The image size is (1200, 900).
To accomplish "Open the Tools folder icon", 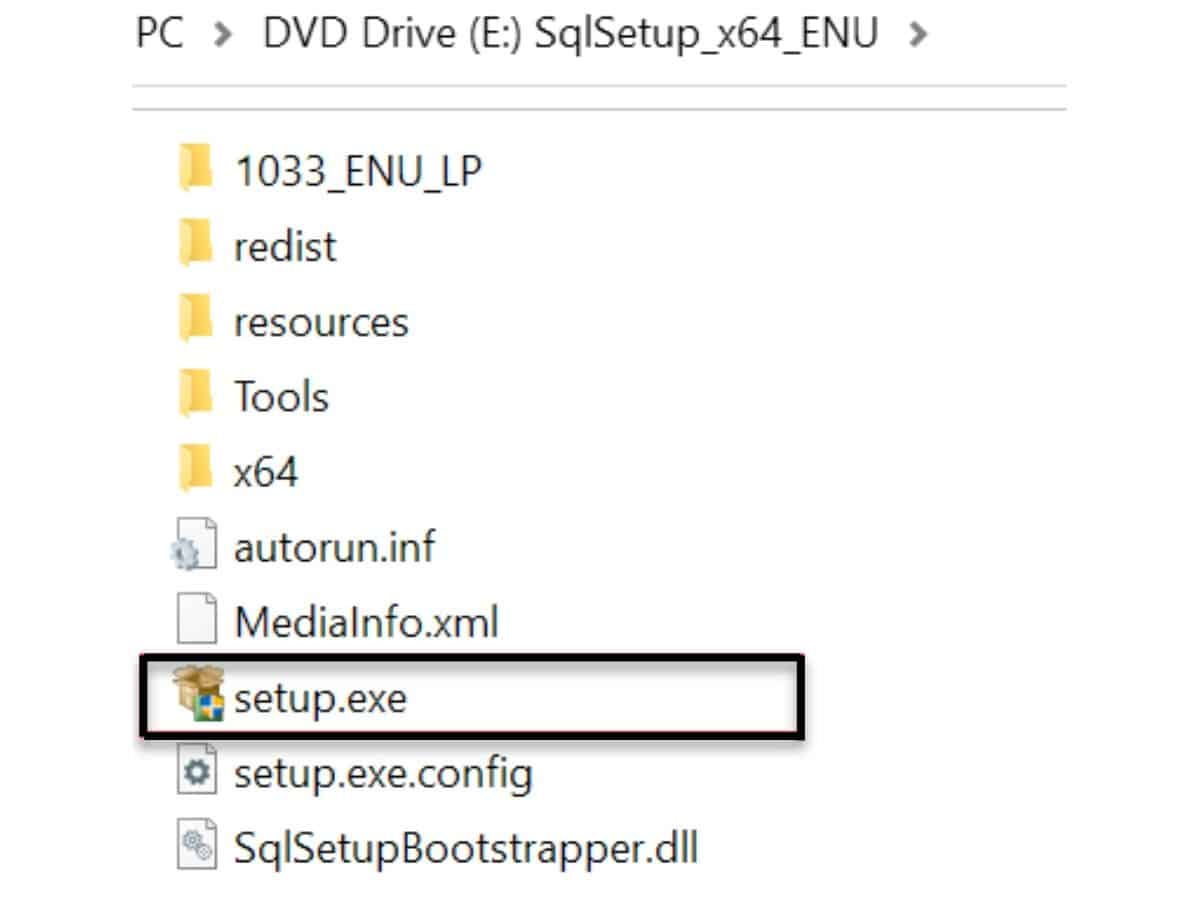I will (x=196, y=393).
